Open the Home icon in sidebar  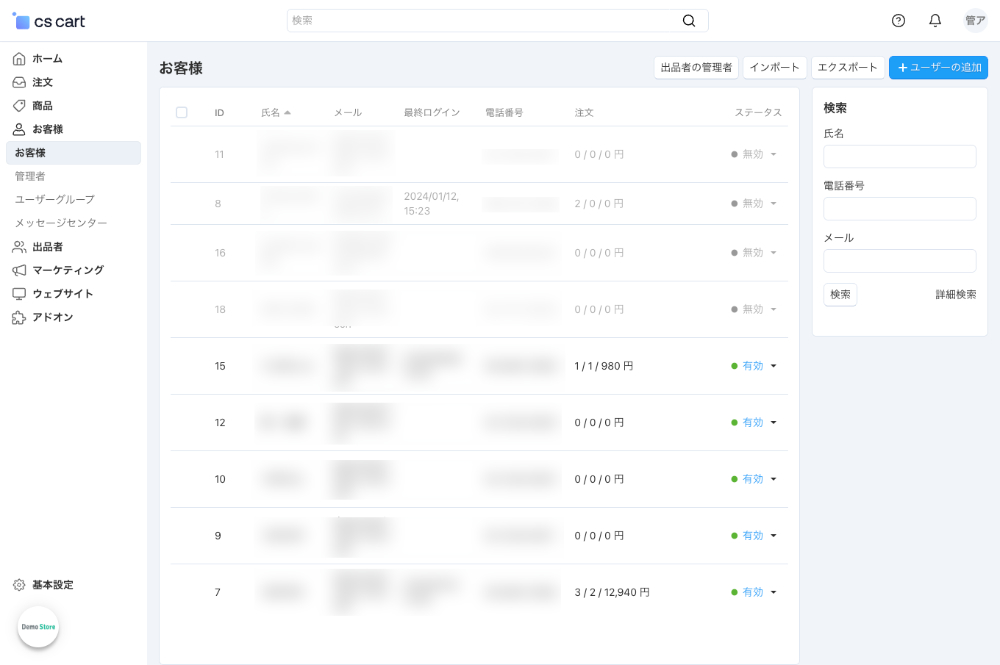(19, 59)
